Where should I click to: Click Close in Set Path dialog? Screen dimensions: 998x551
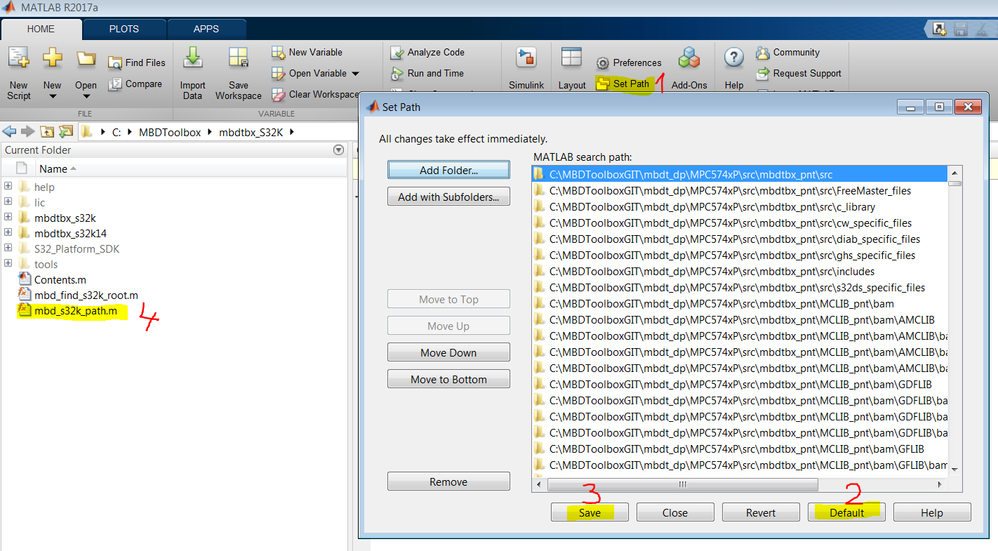(x=675, y=512)
